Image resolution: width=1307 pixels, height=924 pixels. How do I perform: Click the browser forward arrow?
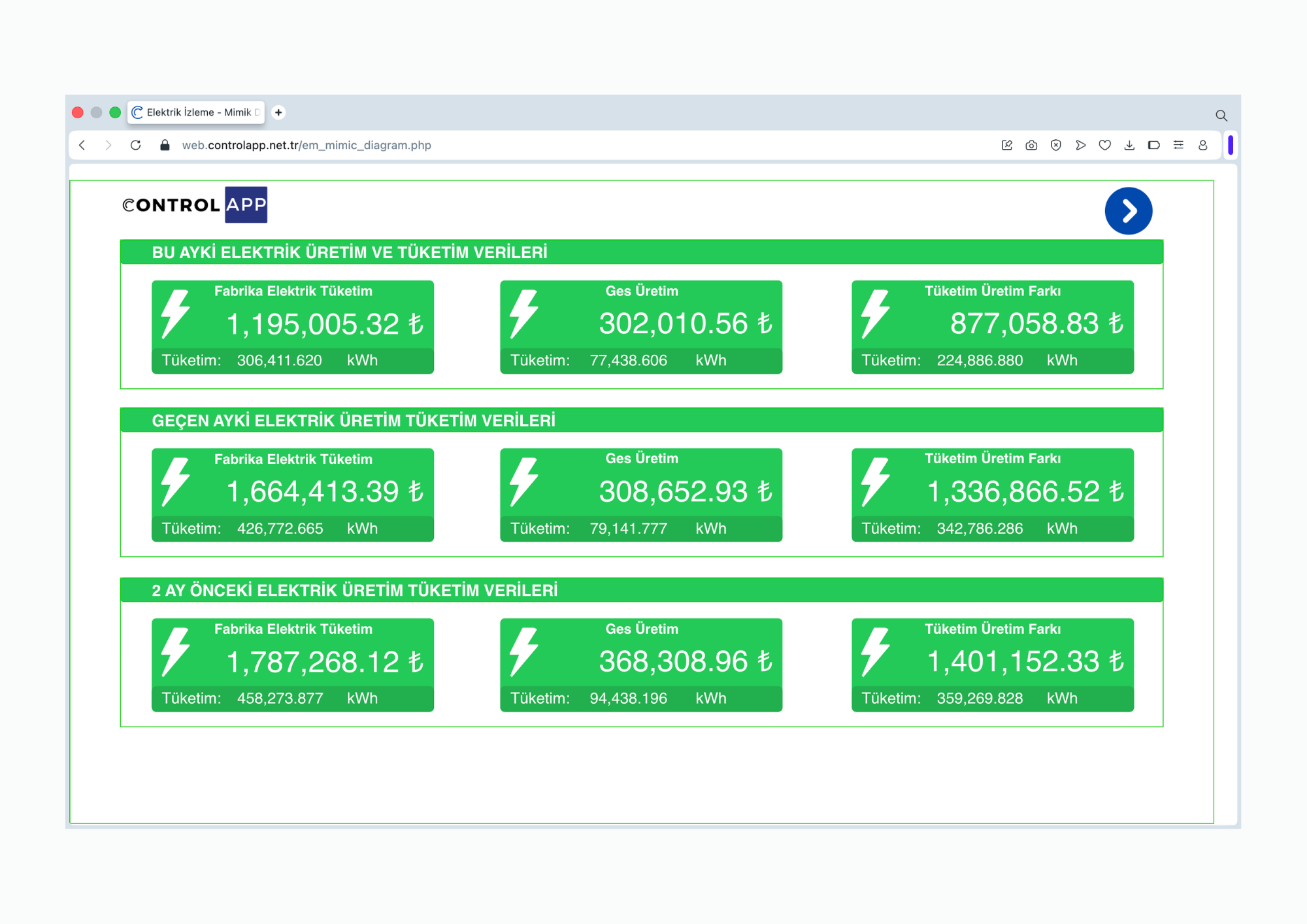[108, 145]
